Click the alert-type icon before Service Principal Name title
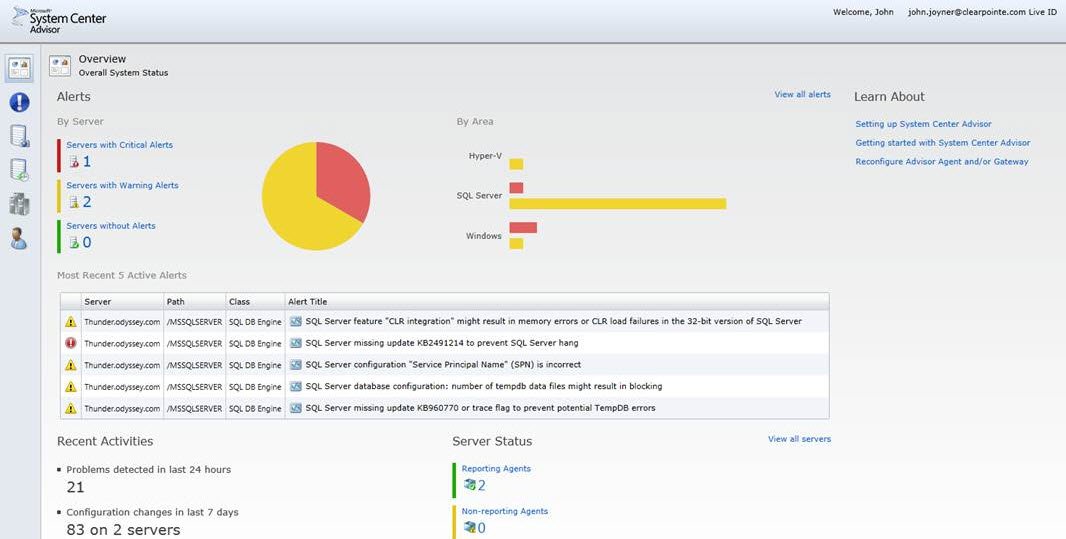The image size is (1066, 539). [296, 365]
